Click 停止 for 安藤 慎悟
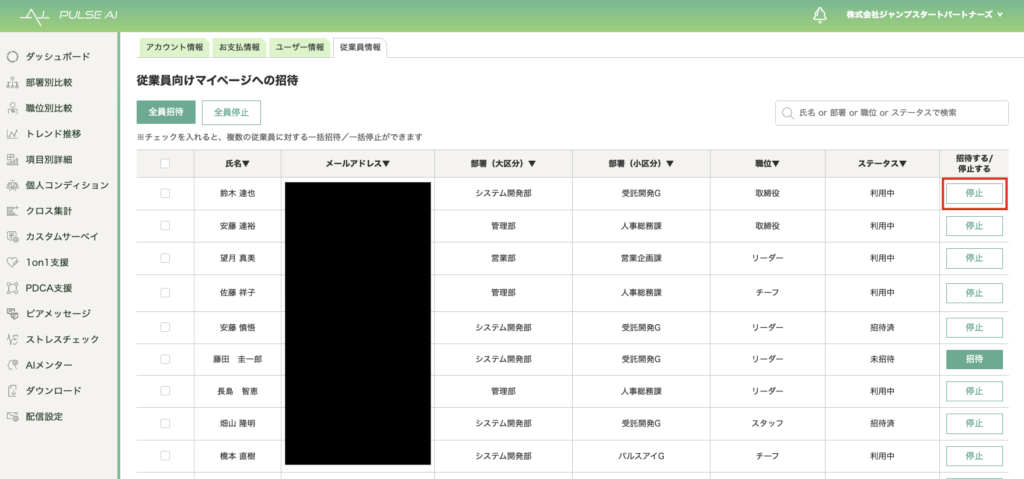Image resolution: width=1024 pixels, height=479 pixels. (974, 327)
